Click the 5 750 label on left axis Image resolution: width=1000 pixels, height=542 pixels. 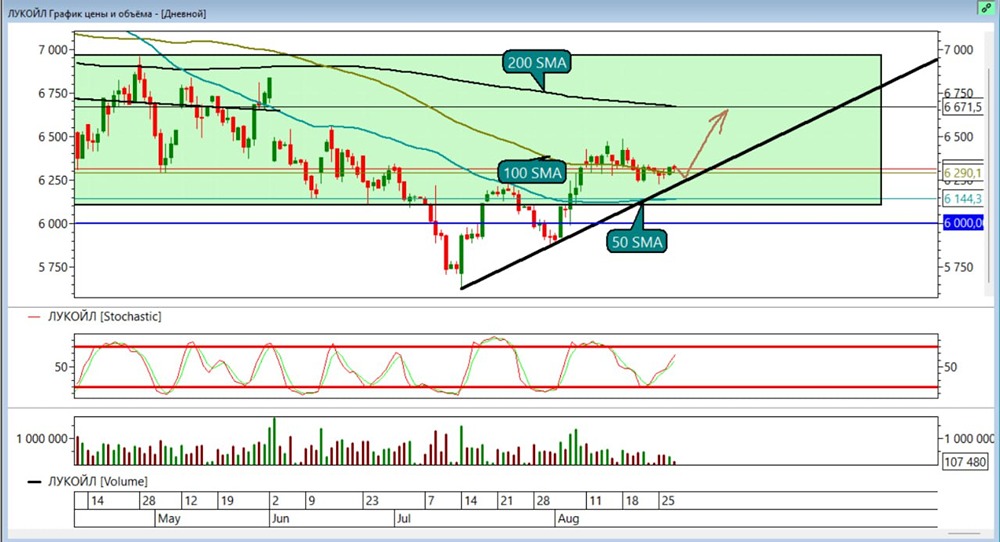53,267
